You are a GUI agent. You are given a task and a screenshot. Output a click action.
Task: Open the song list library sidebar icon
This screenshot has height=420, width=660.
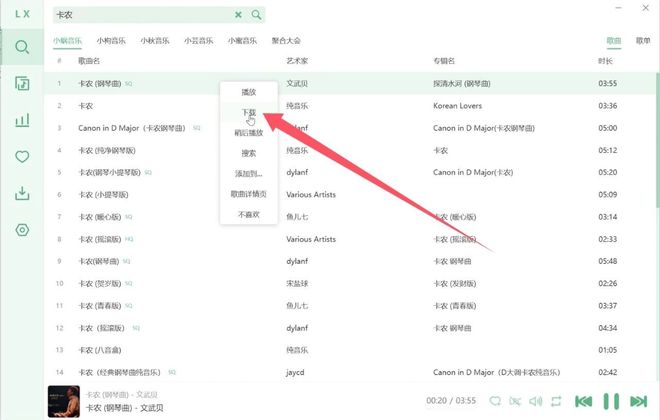click(x=22, y=83)
